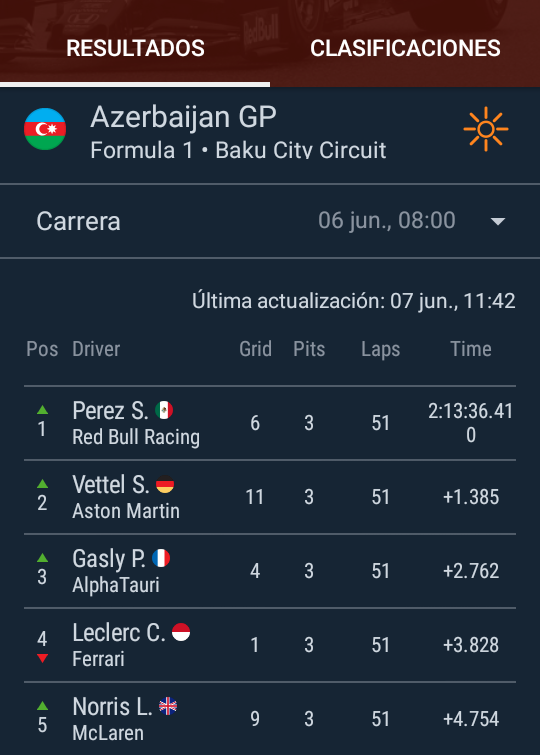Expand the Carrera session dropdown arrow

[498, 221]
